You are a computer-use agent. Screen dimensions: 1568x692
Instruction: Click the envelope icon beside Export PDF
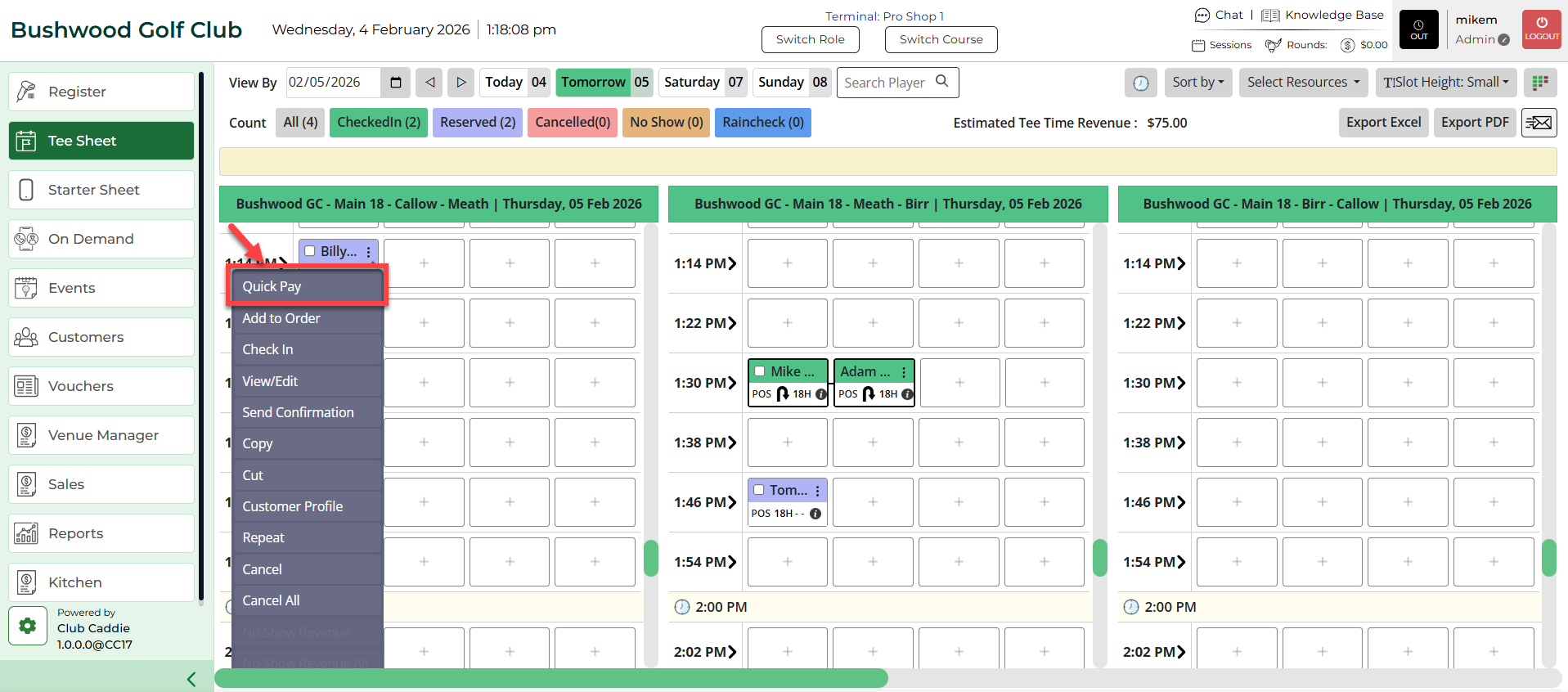pos(1539,123)
